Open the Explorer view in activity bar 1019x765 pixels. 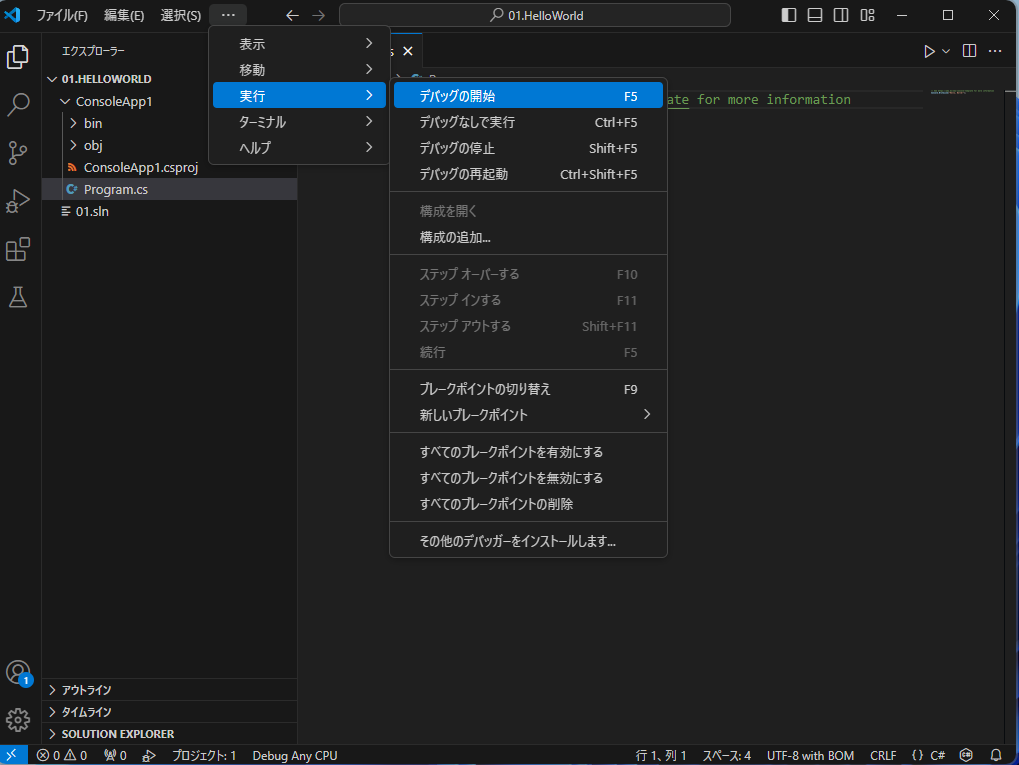tap(18, 57)
